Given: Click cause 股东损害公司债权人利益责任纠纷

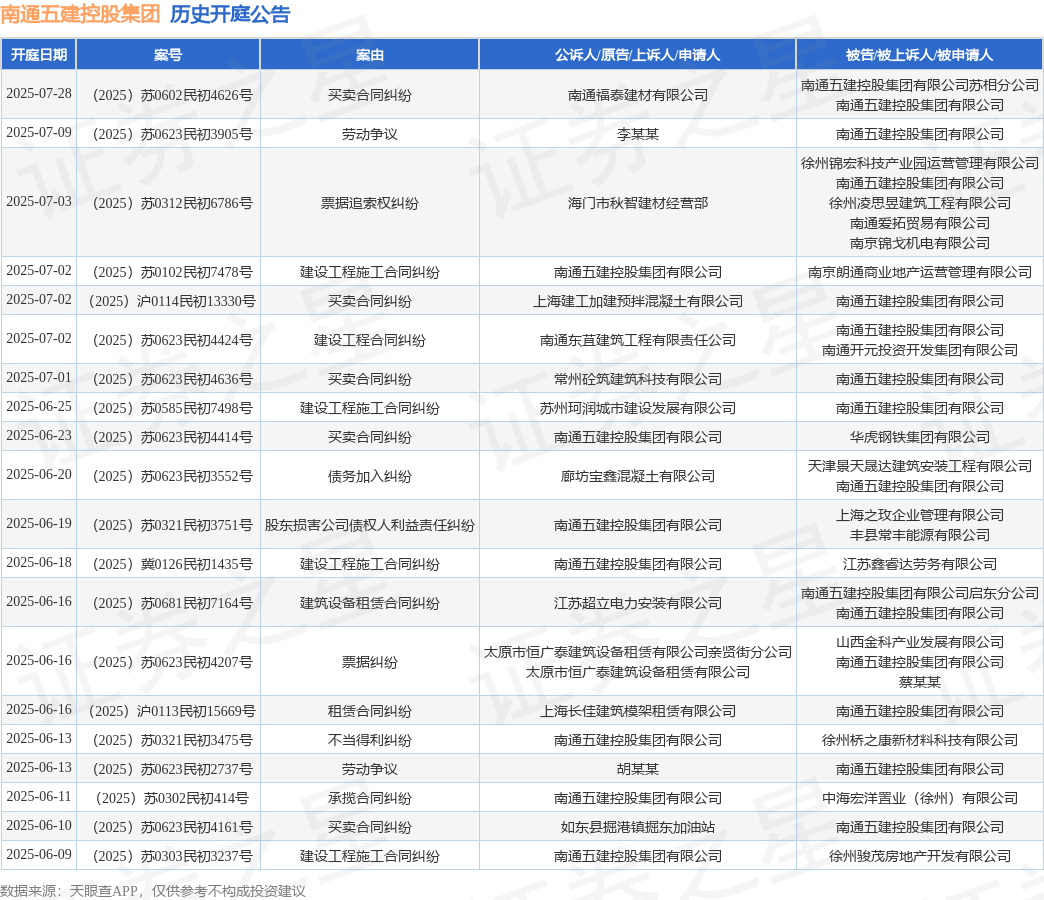Looking at the screenshot, I should [370, 525].
